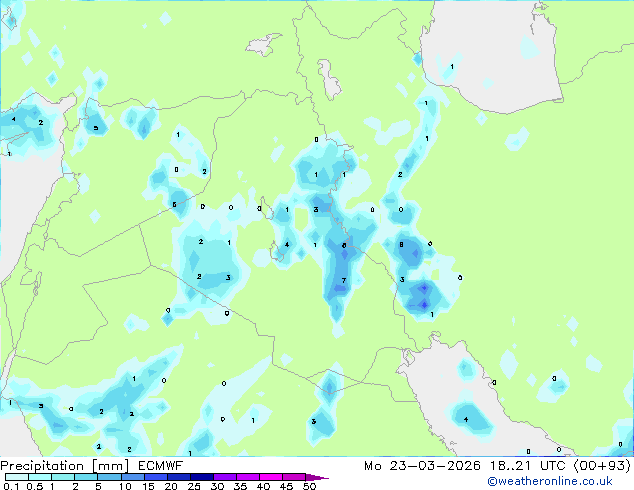Click the legend label '45'
634x490 pixels.
(286, 486)
